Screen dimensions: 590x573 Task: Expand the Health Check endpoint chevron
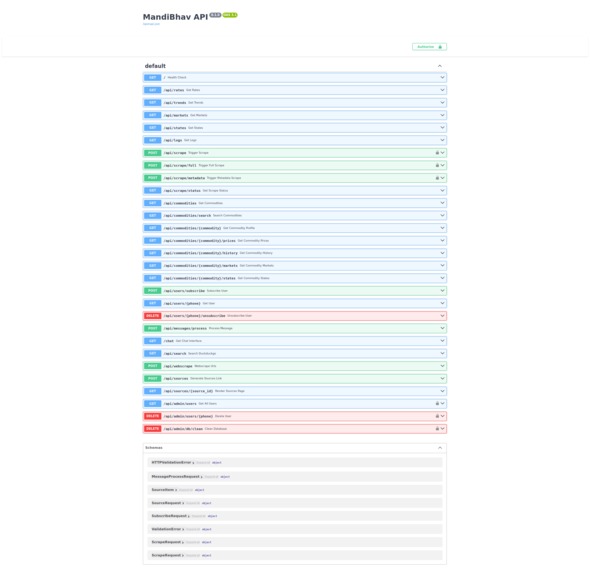pyautogui.click(x=442, y=78)
